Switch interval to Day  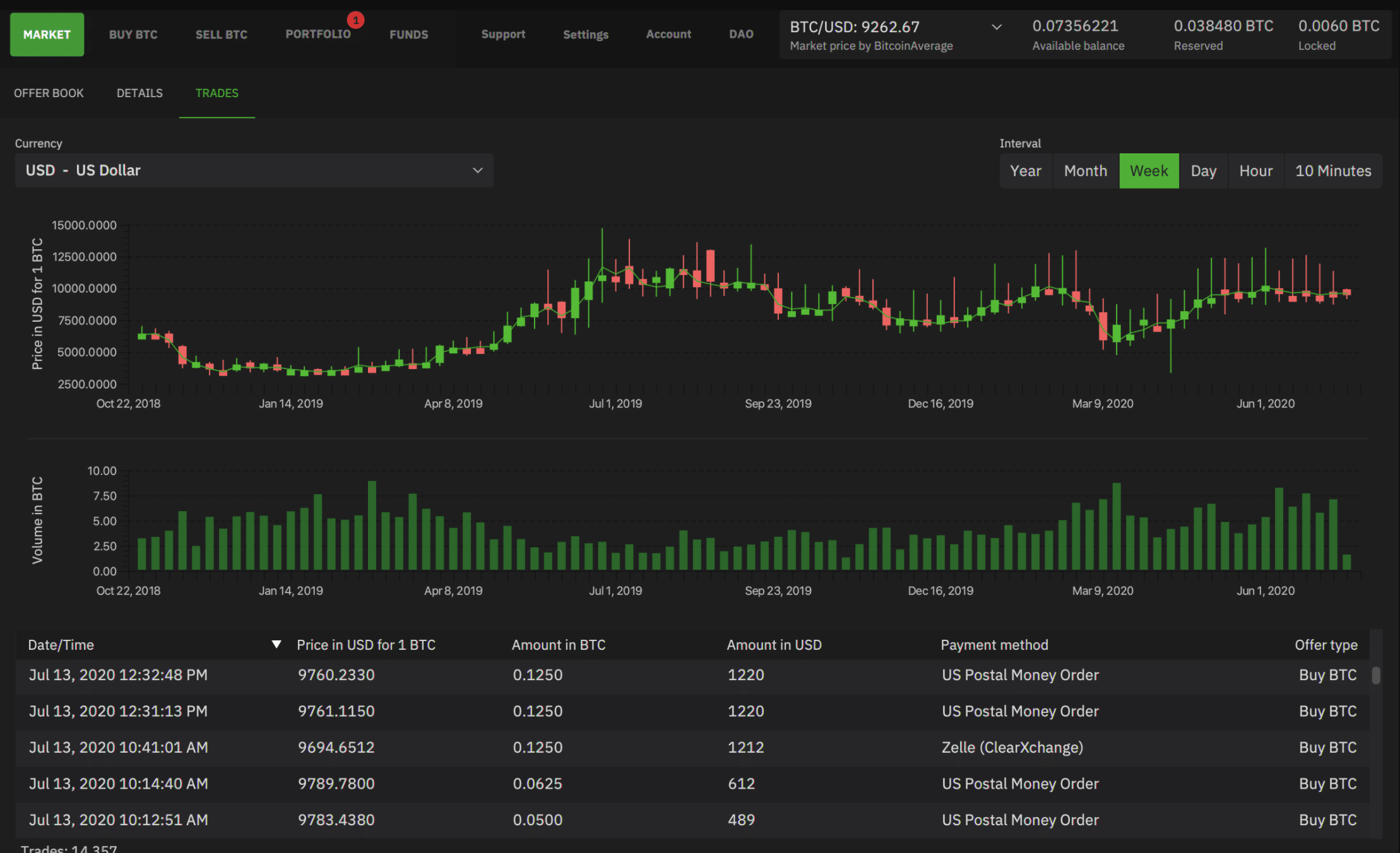(x=1204, y=171)
